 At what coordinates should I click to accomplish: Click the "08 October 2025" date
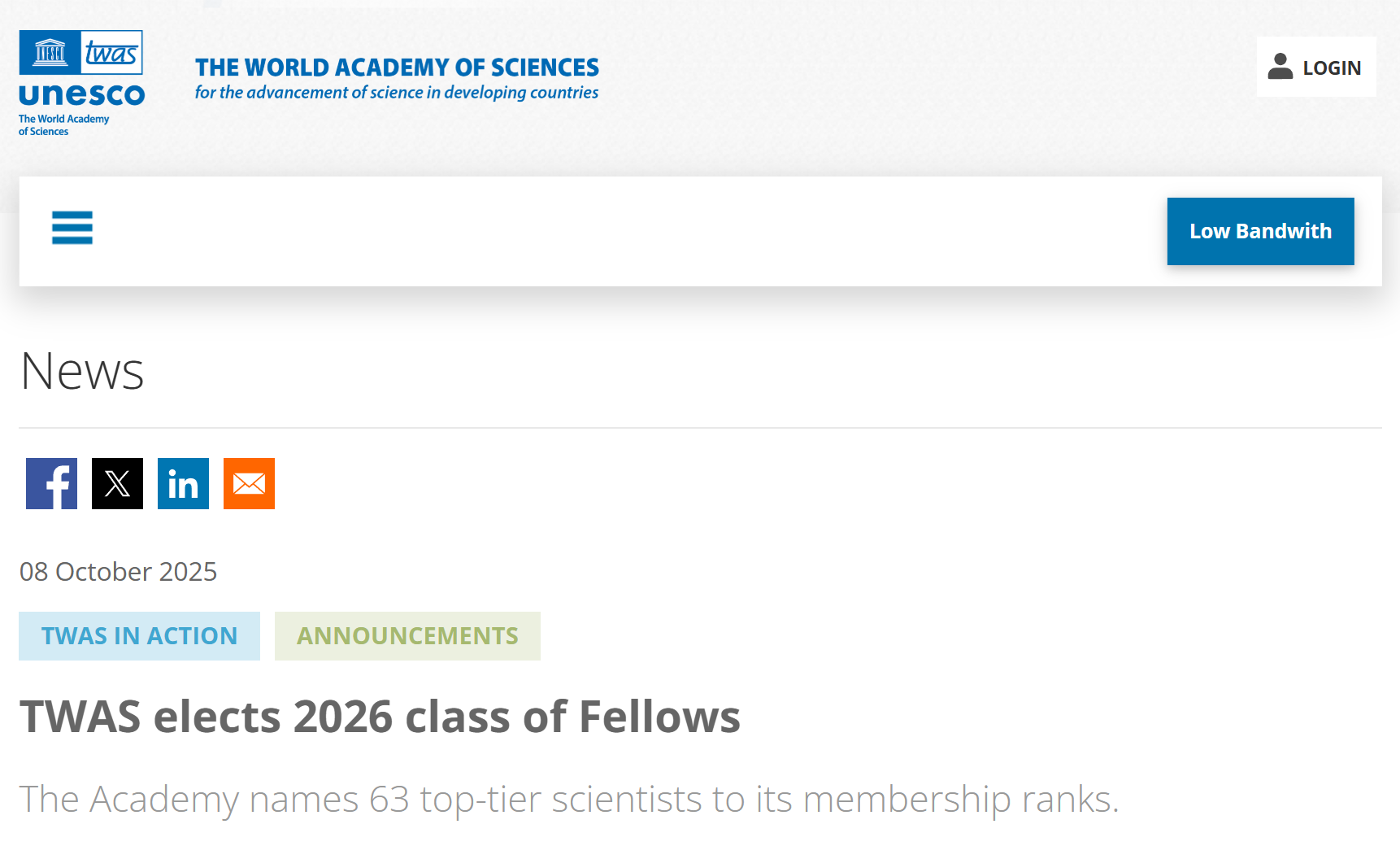pyautogui.click(x=118, y=572)
